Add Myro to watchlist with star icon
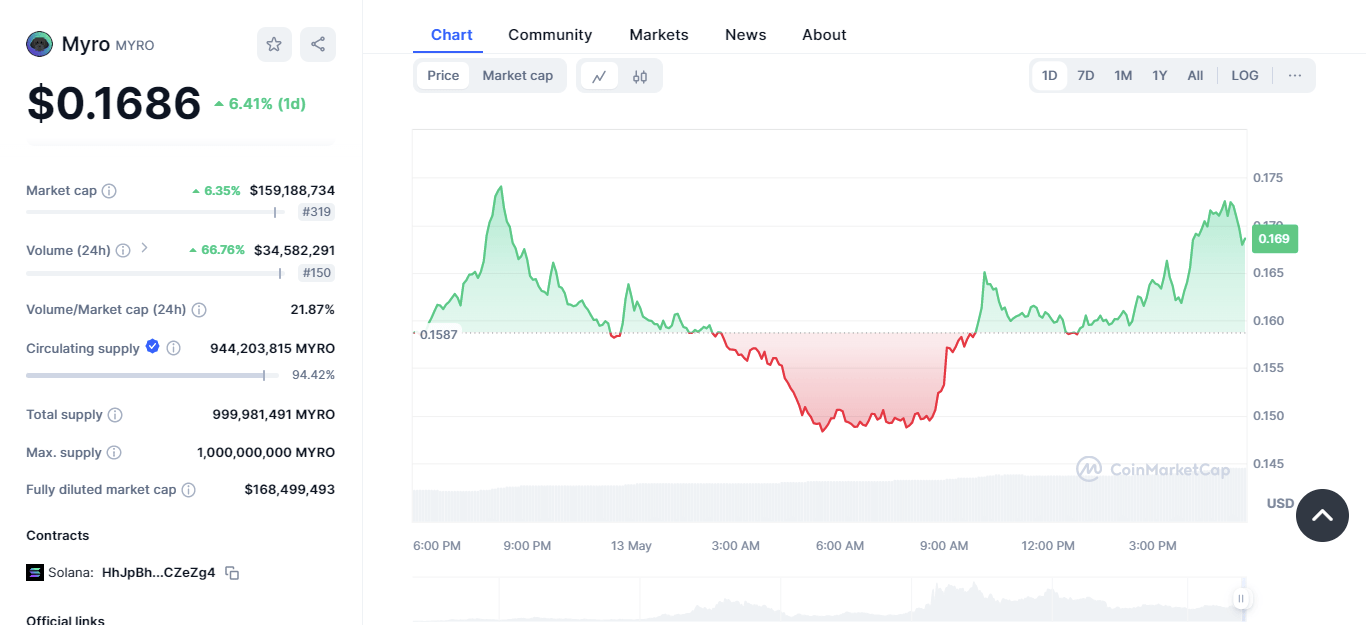The height and width of the screenshot is (625, 1366). pos(274,44)
